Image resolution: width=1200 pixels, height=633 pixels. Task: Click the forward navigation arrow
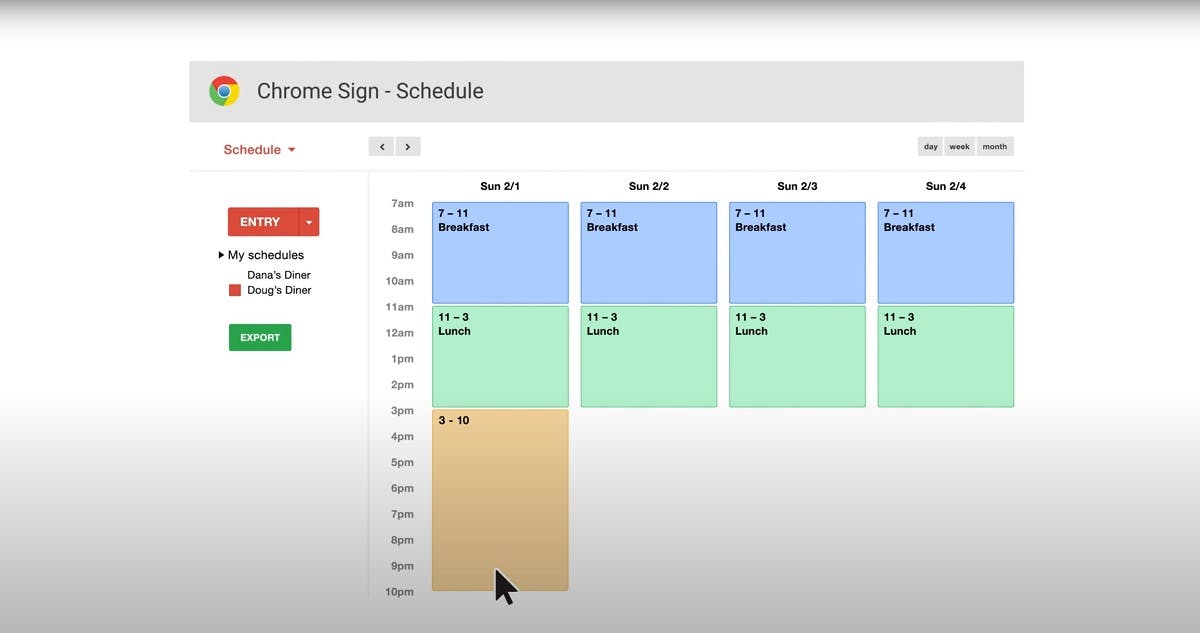pyautogui.click(x=408, y=146)
